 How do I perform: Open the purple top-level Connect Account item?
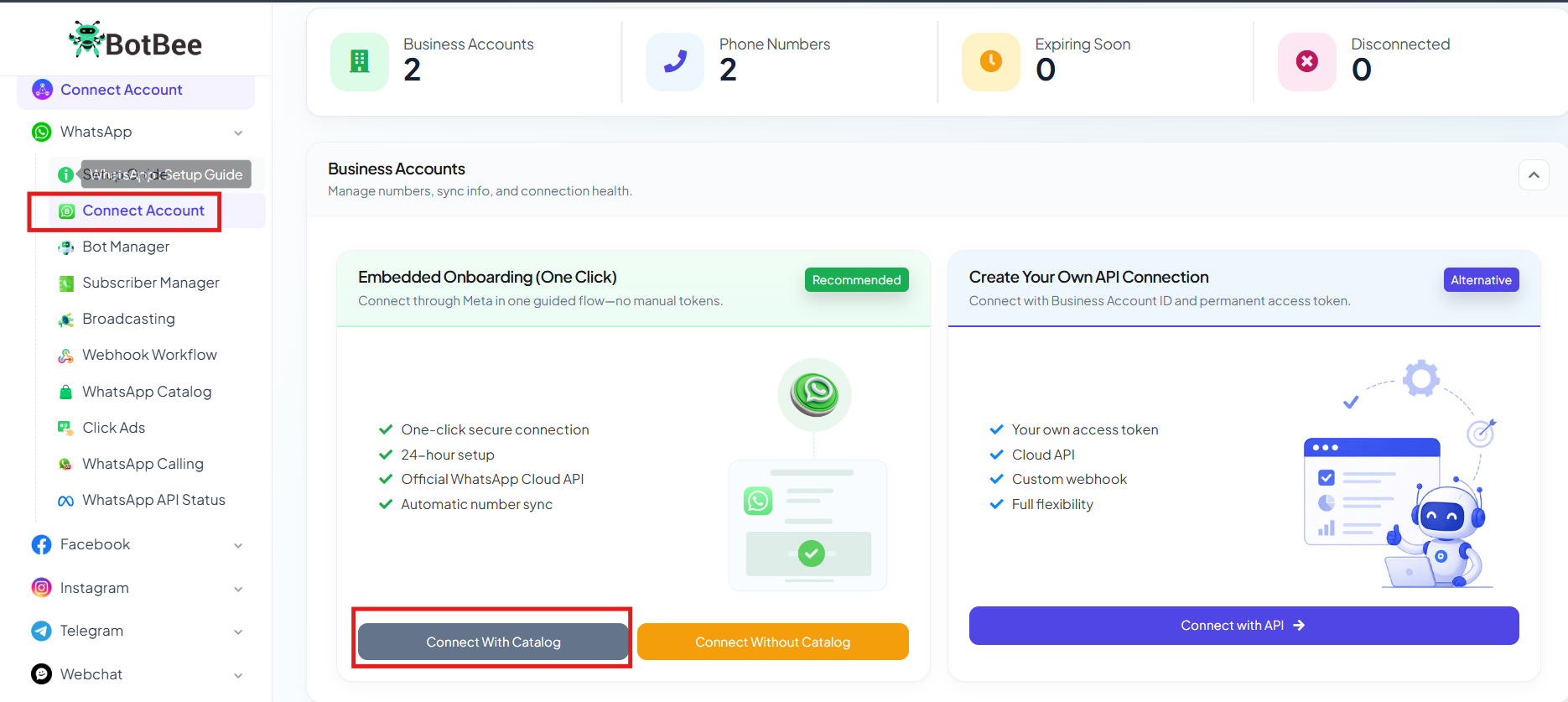tap(136, 90)
